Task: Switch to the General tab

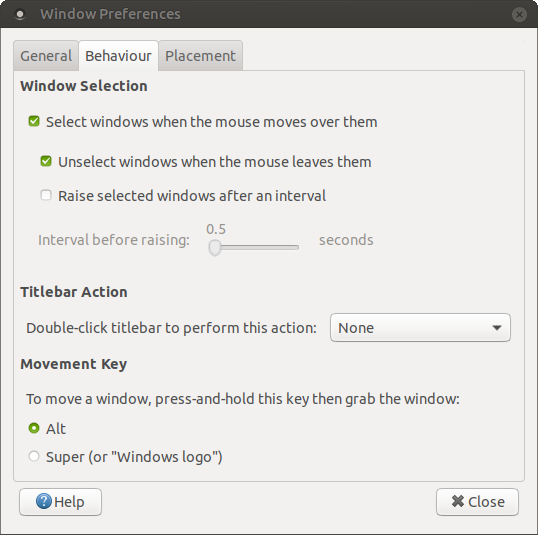Action: click(46, 56)
